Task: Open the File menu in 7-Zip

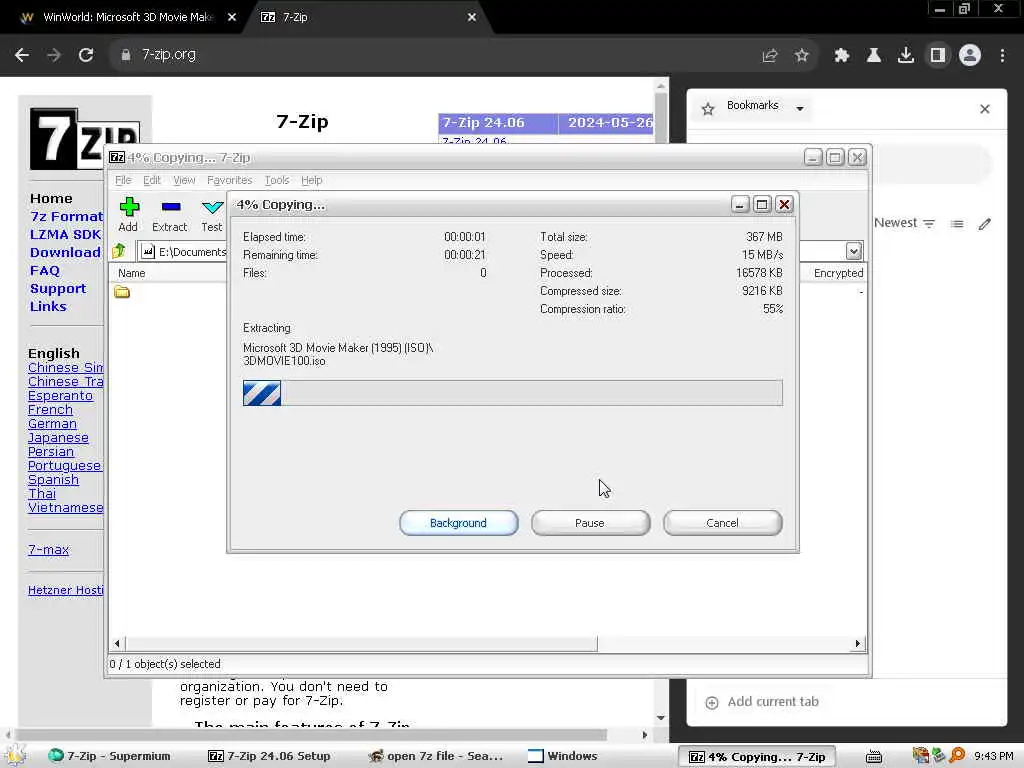Action: pyautogui.click(x=123, y=180)
